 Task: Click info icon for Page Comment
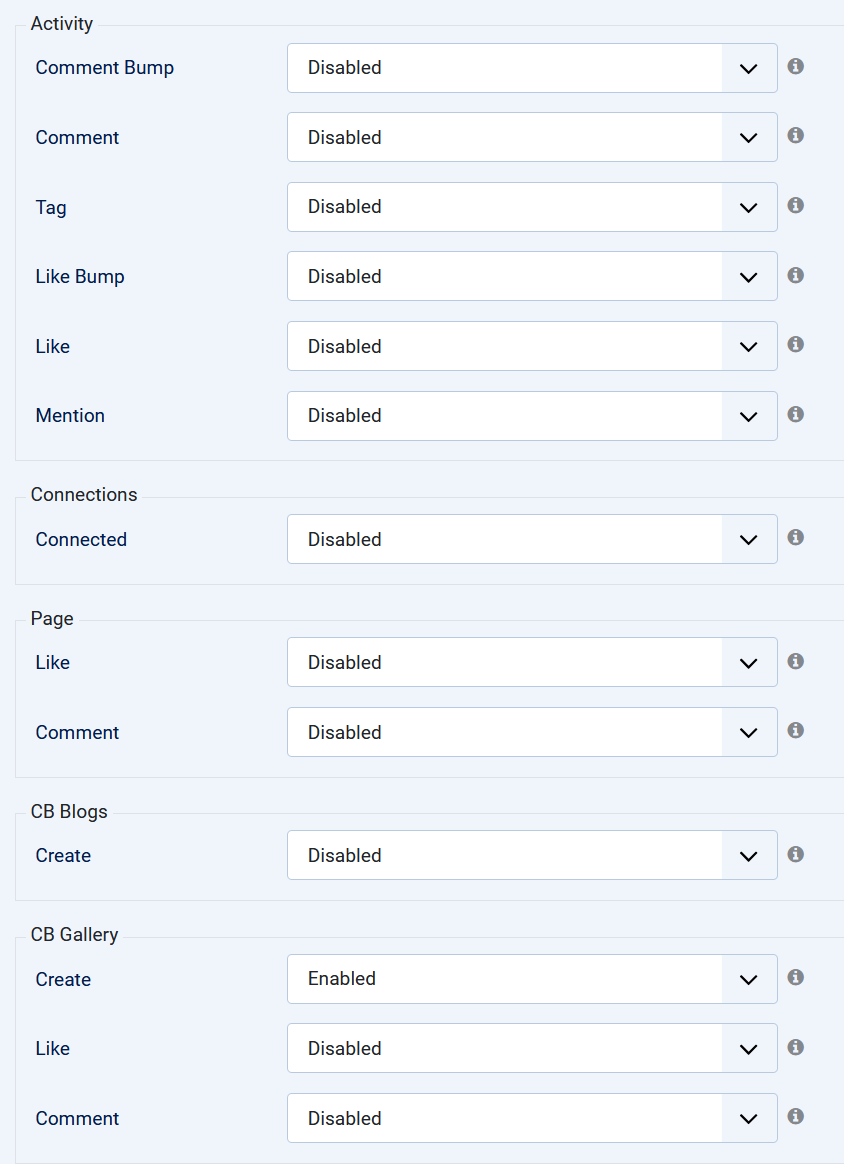click(x=796, y=730)
